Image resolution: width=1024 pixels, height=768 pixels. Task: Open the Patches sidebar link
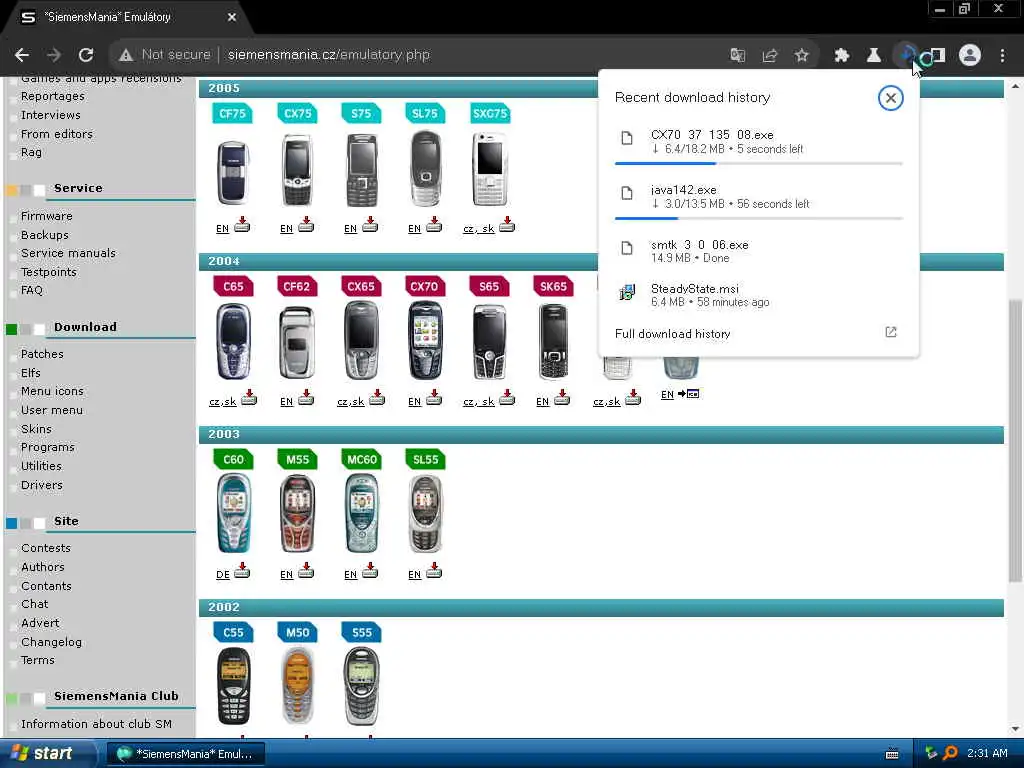point(42,353)
